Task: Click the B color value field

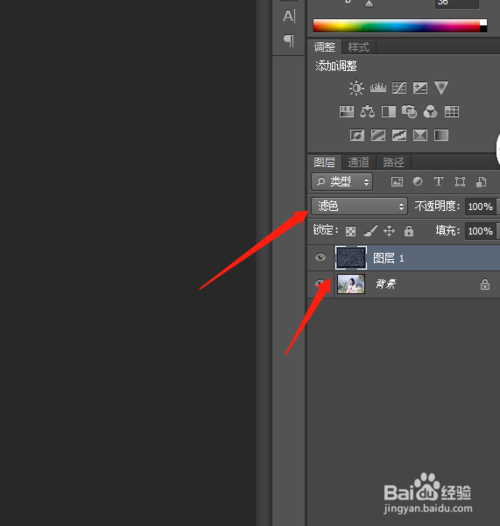Action: coord(457,3)
